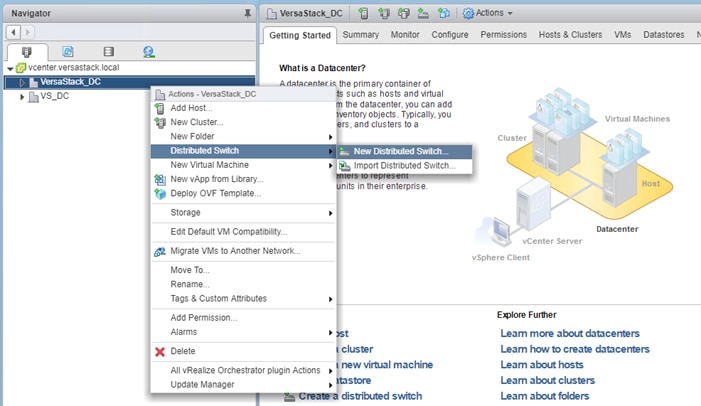
Task: Click the Actions gear icon
Action: tap(468, 13)
